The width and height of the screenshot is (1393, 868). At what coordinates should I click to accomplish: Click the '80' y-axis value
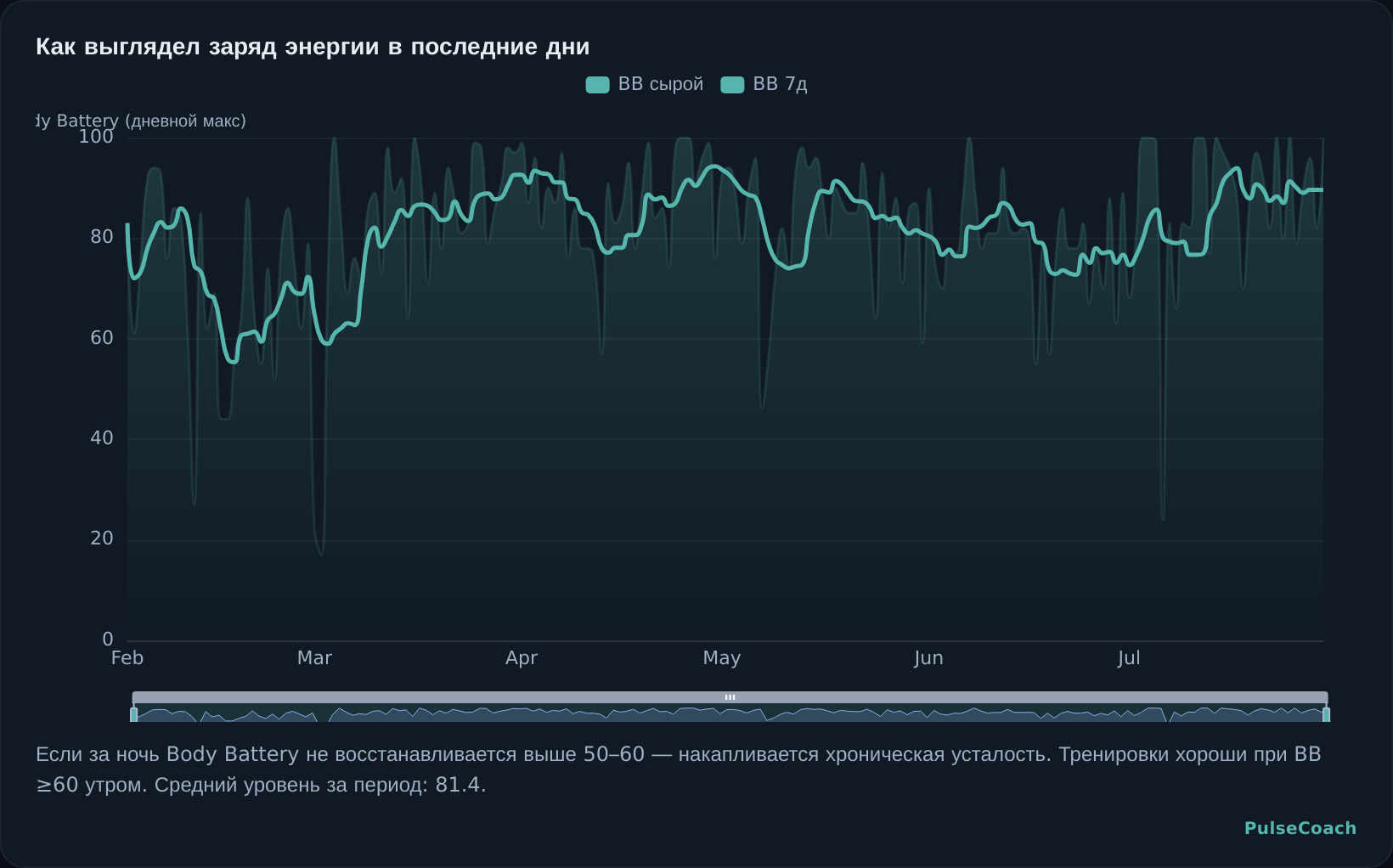102,237
